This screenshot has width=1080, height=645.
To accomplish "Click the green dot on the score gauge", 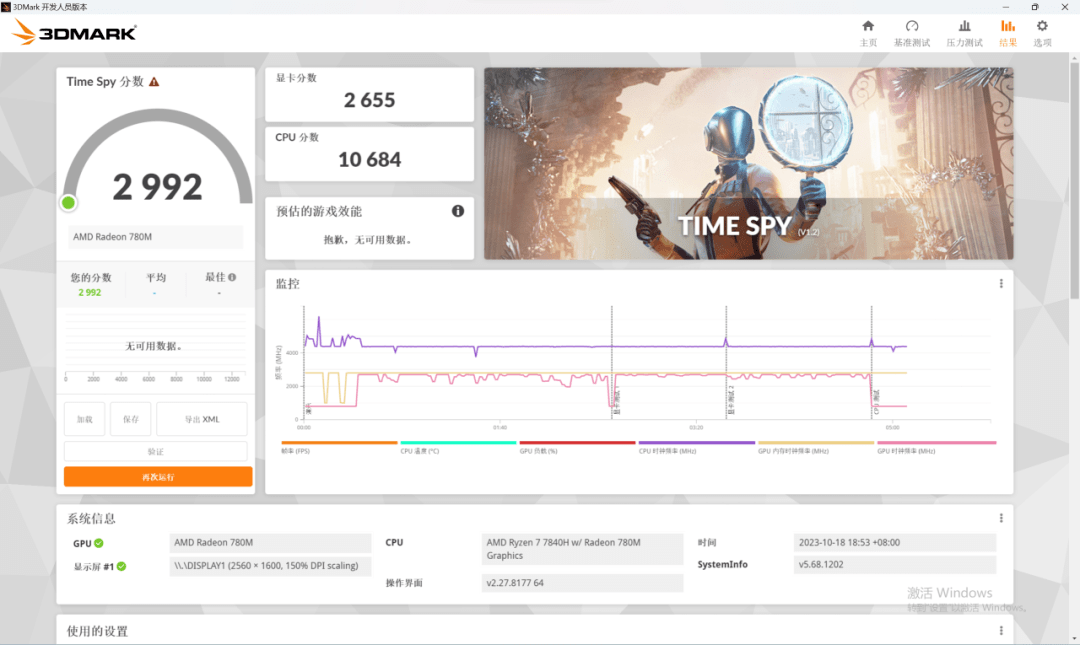I will (68, 203).
